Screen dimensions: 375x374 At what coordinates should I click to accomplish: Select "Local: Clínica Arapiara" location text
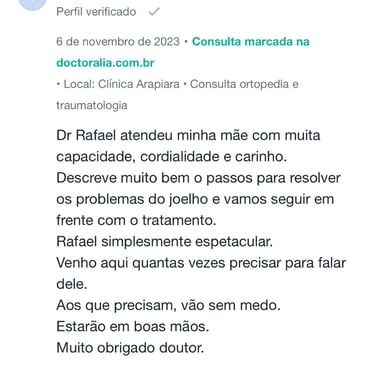pos(122,84)
